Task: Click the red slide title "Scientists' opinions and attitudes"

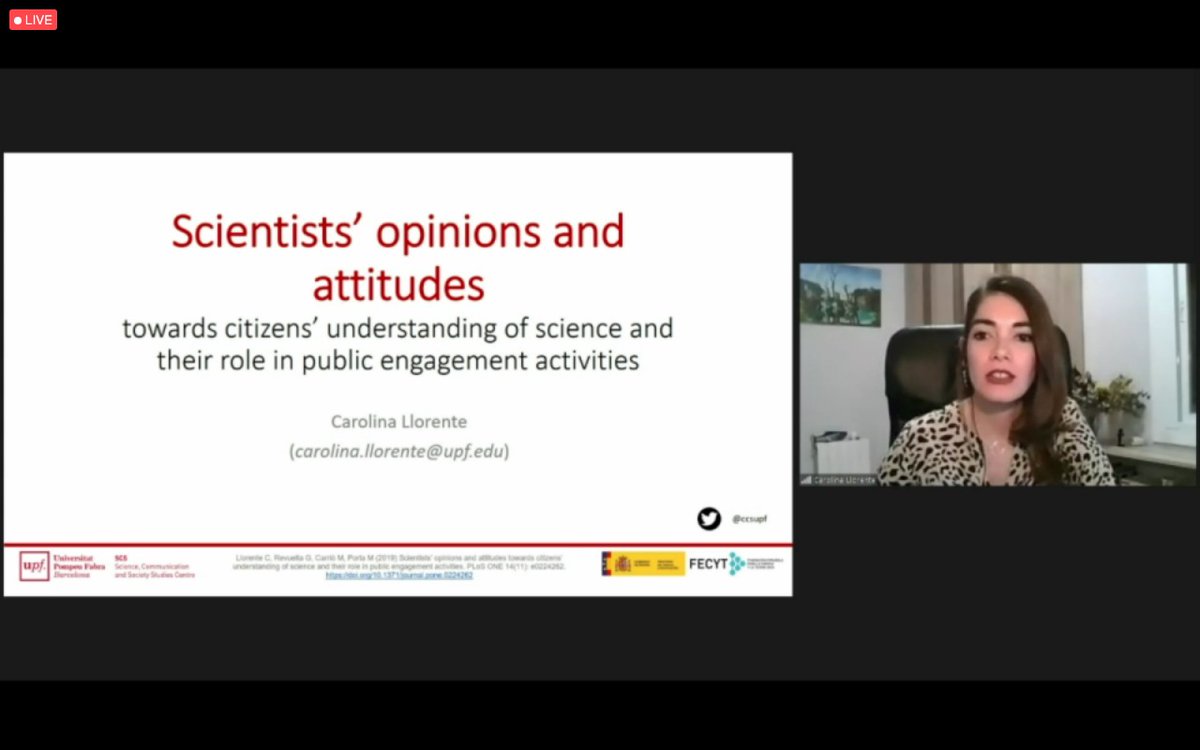Action: [398, 257]
